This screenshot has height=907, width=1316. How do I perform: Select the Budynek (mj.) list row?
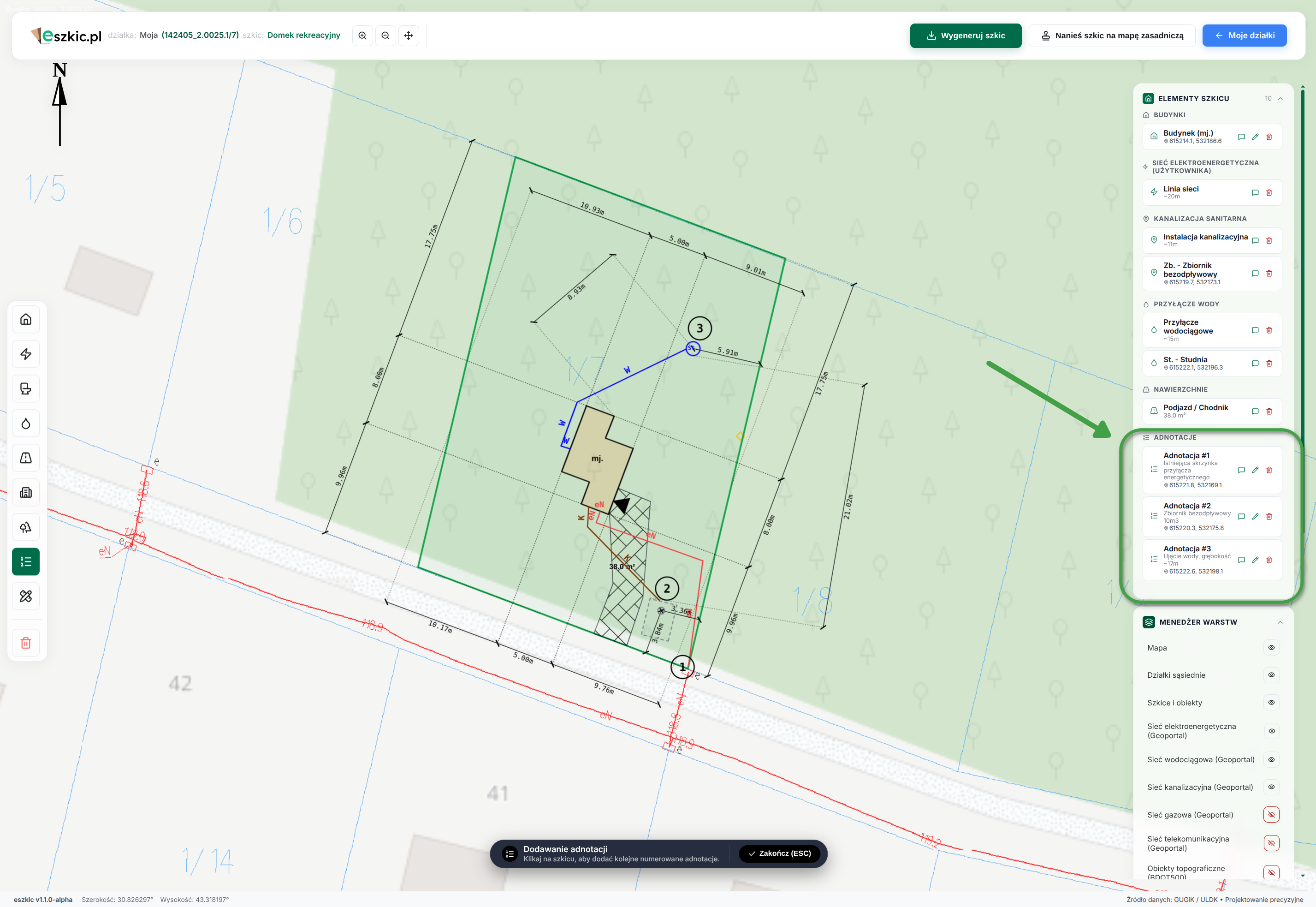click(x=1212, y=137)
